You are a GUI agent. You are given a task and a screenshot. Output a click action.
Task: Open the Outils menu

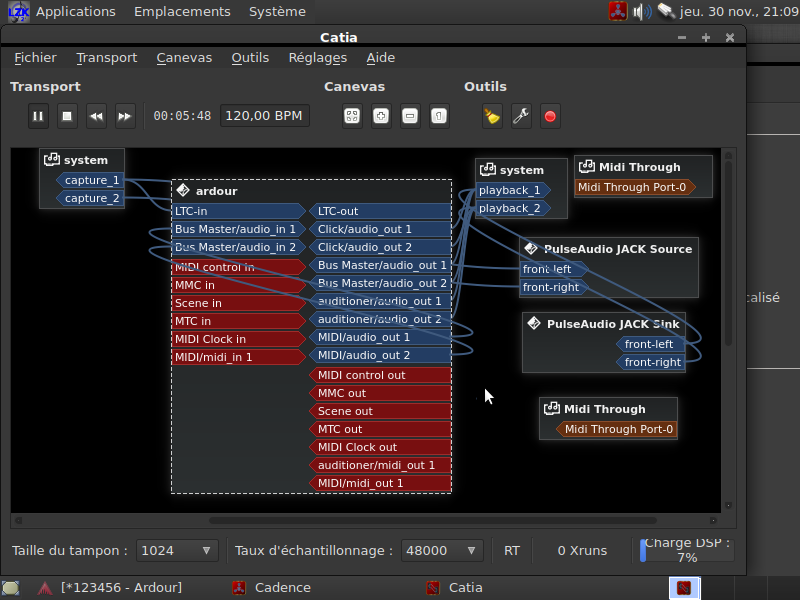point(250,58)
